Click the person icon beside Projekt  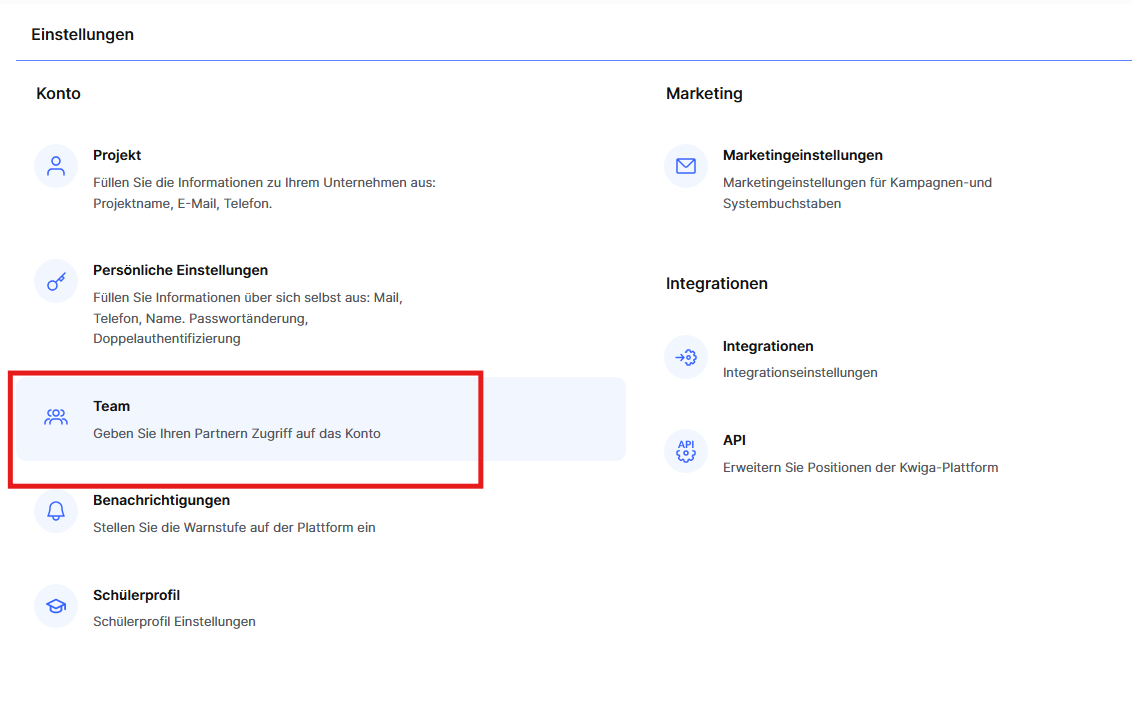(x=56, y=166)
